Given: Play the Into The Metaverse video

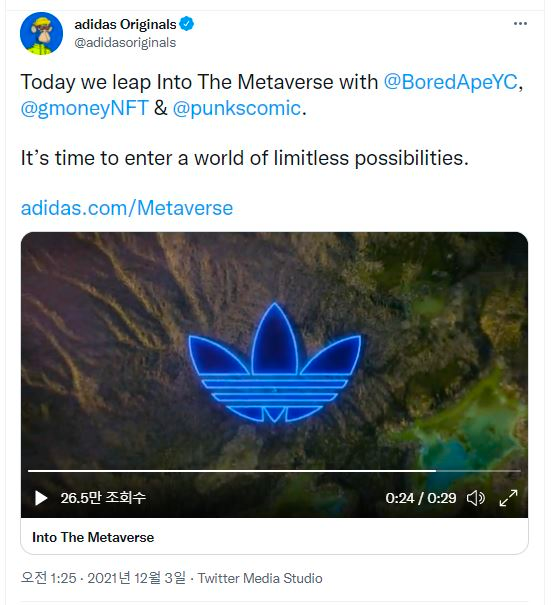Looking at the screenshot, I should [41, 498].
